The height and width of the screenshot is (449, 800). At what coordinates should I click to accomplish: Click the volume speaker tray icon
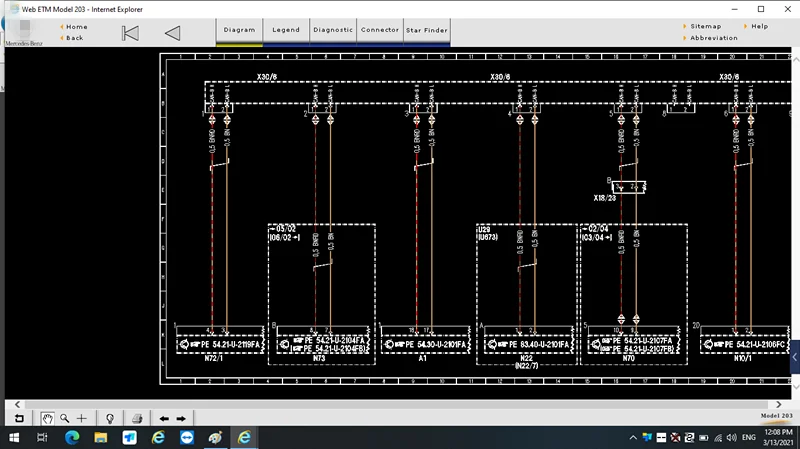coord(732,437)
